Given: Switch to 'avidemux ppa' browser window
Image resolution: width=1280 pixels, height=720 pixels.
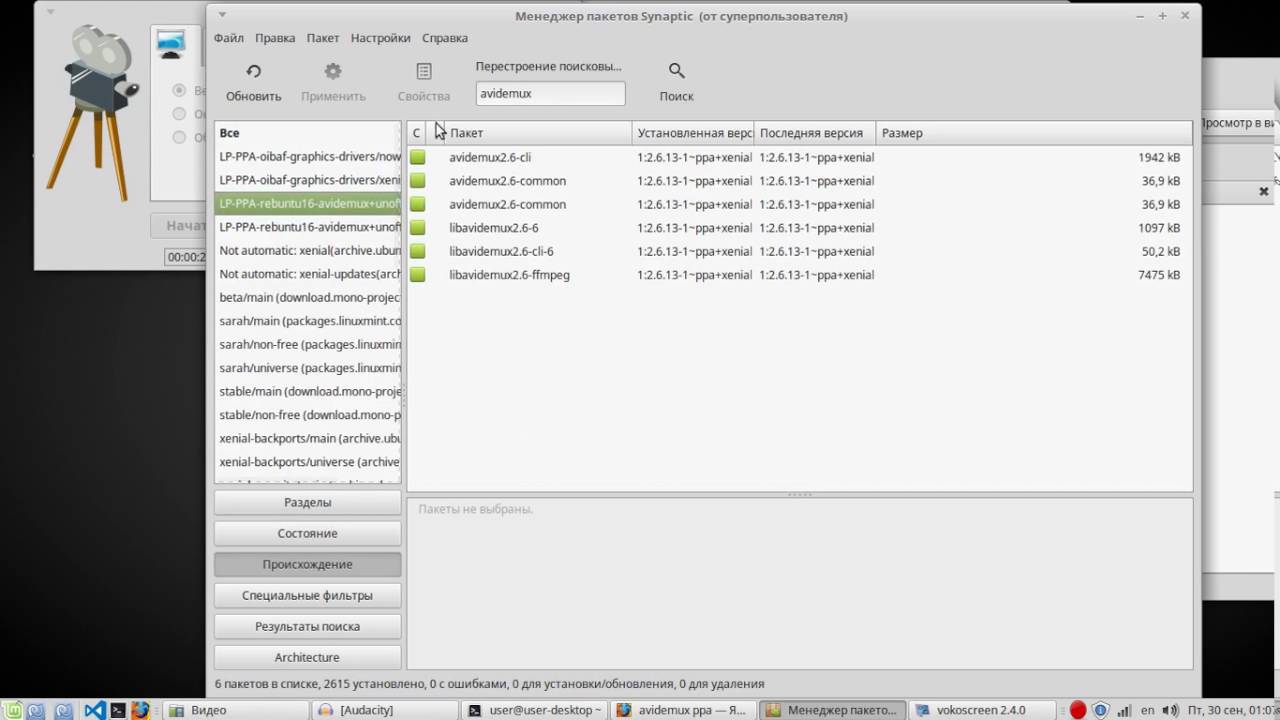Looking at the screenshot, I should (x=683, y=710).
